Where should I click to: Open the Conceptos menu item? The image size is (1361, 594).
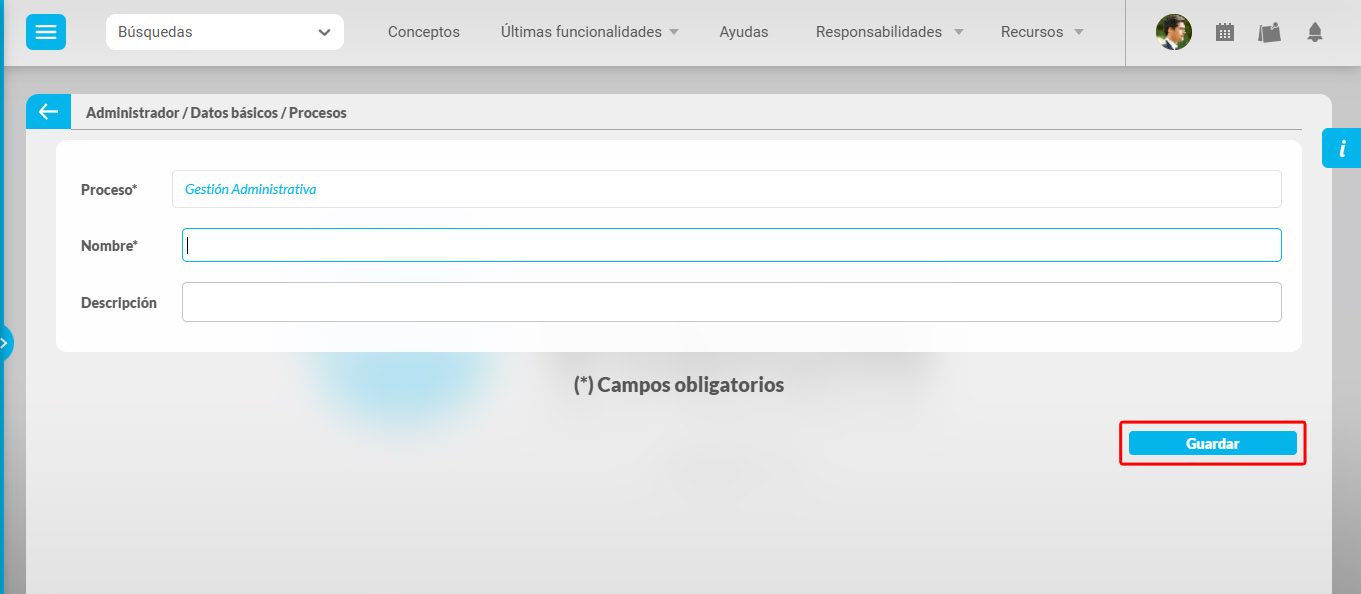click(423, 32)
